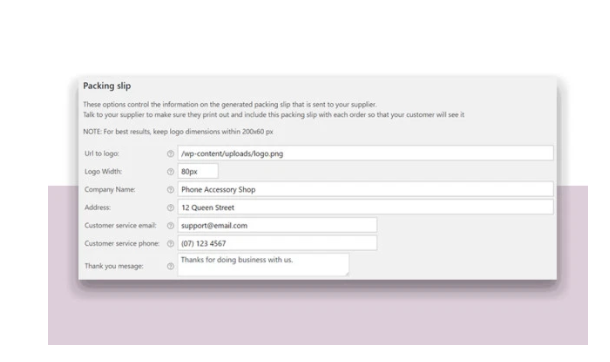Viewport: 610px width, 362px height.
Task: Open help icon beside Address
Action: 170,208
